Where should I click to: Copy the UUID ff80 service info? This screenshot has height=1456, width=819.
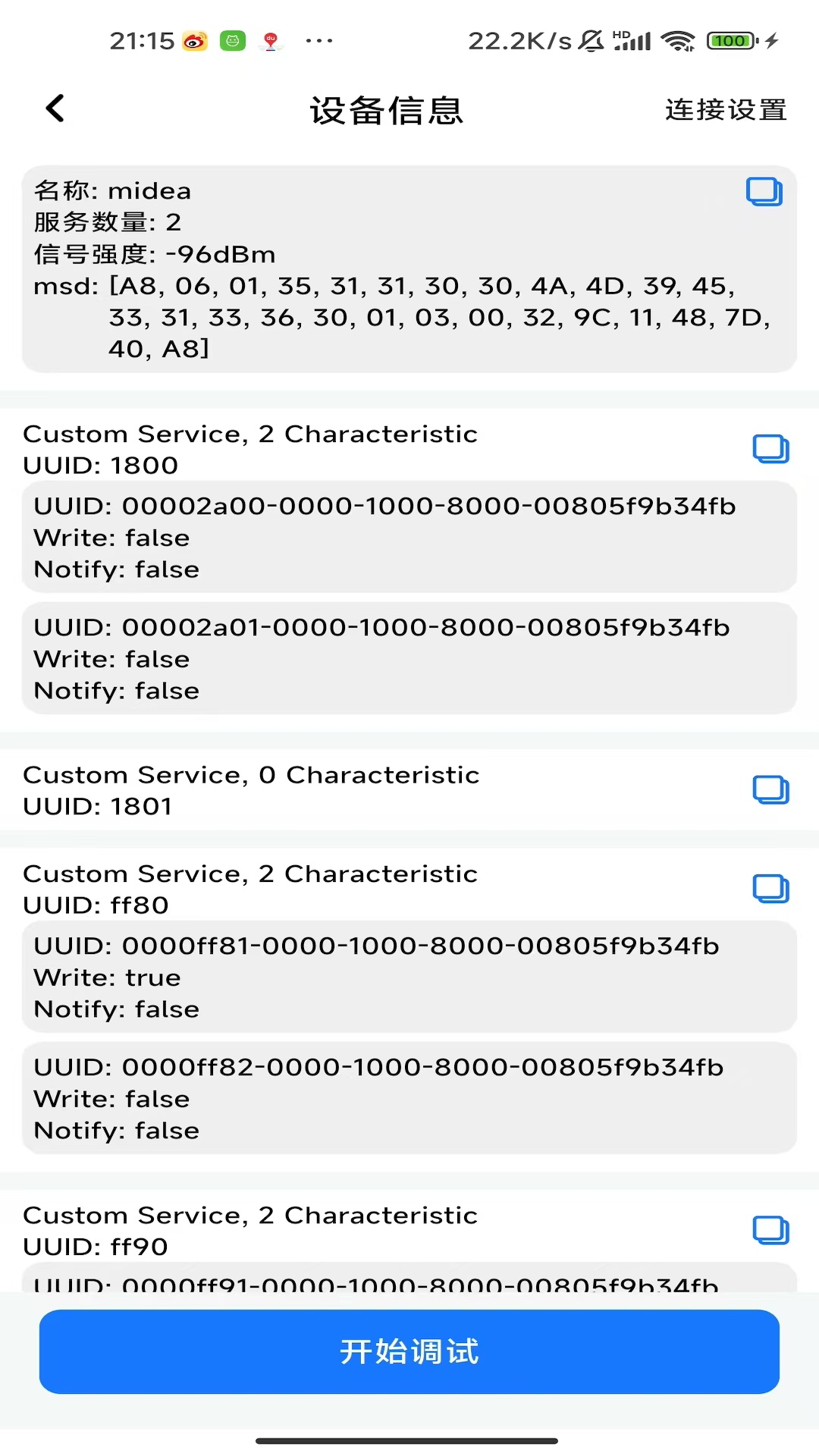(x=770, y=889)
